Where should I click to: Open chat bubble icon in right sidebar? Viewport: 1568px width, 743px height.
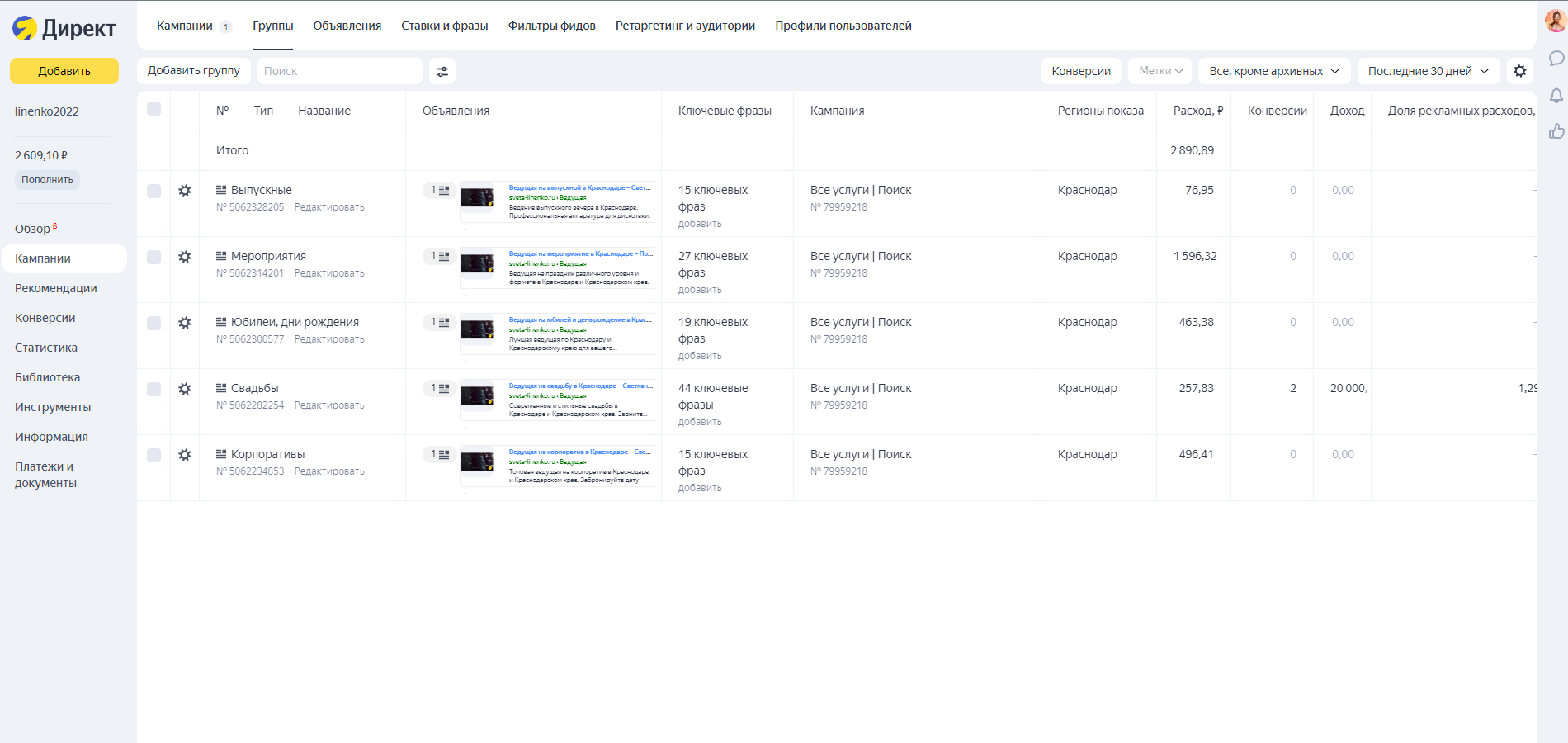point(1556,59)
